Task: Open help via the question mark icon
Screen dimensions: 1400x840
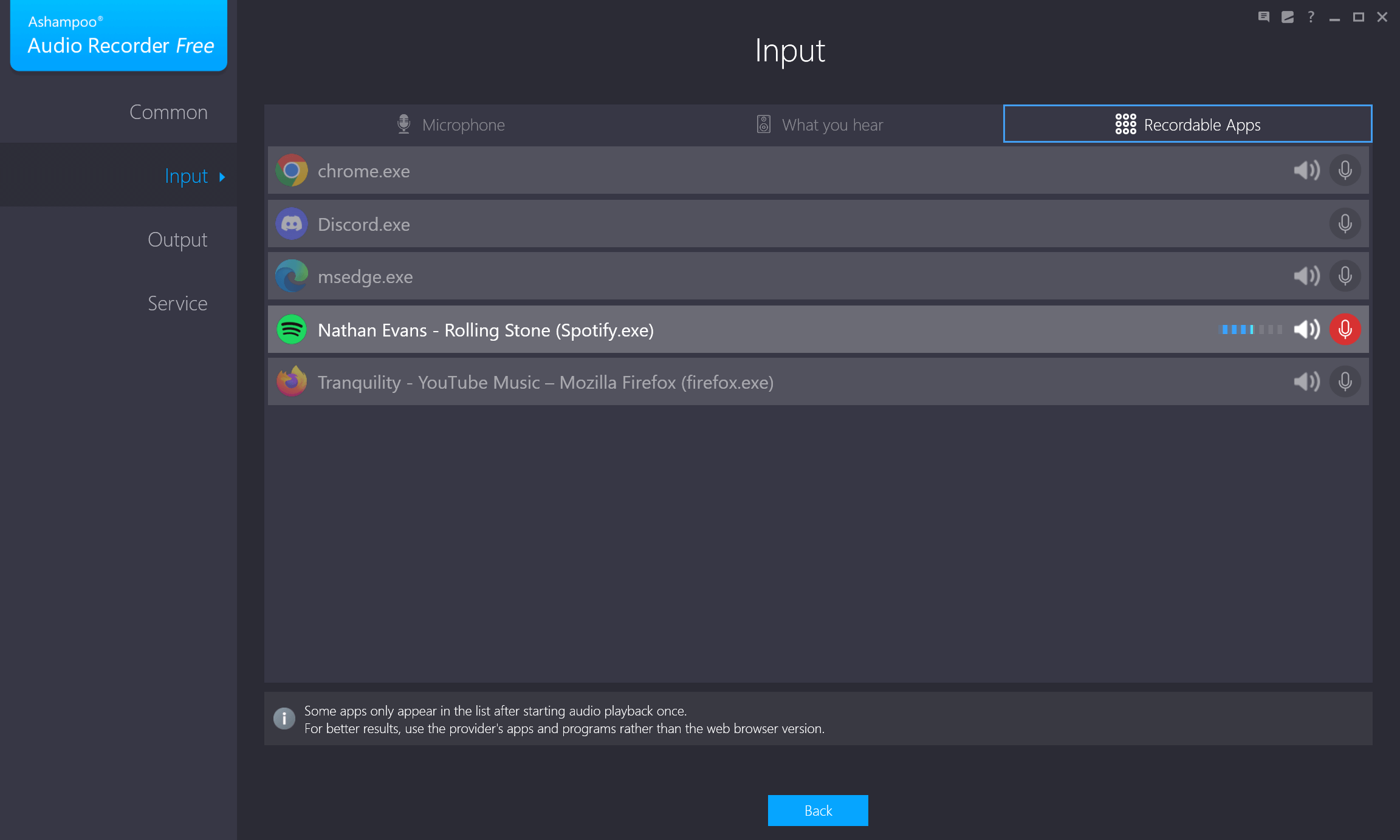Action: [1310, 17]
